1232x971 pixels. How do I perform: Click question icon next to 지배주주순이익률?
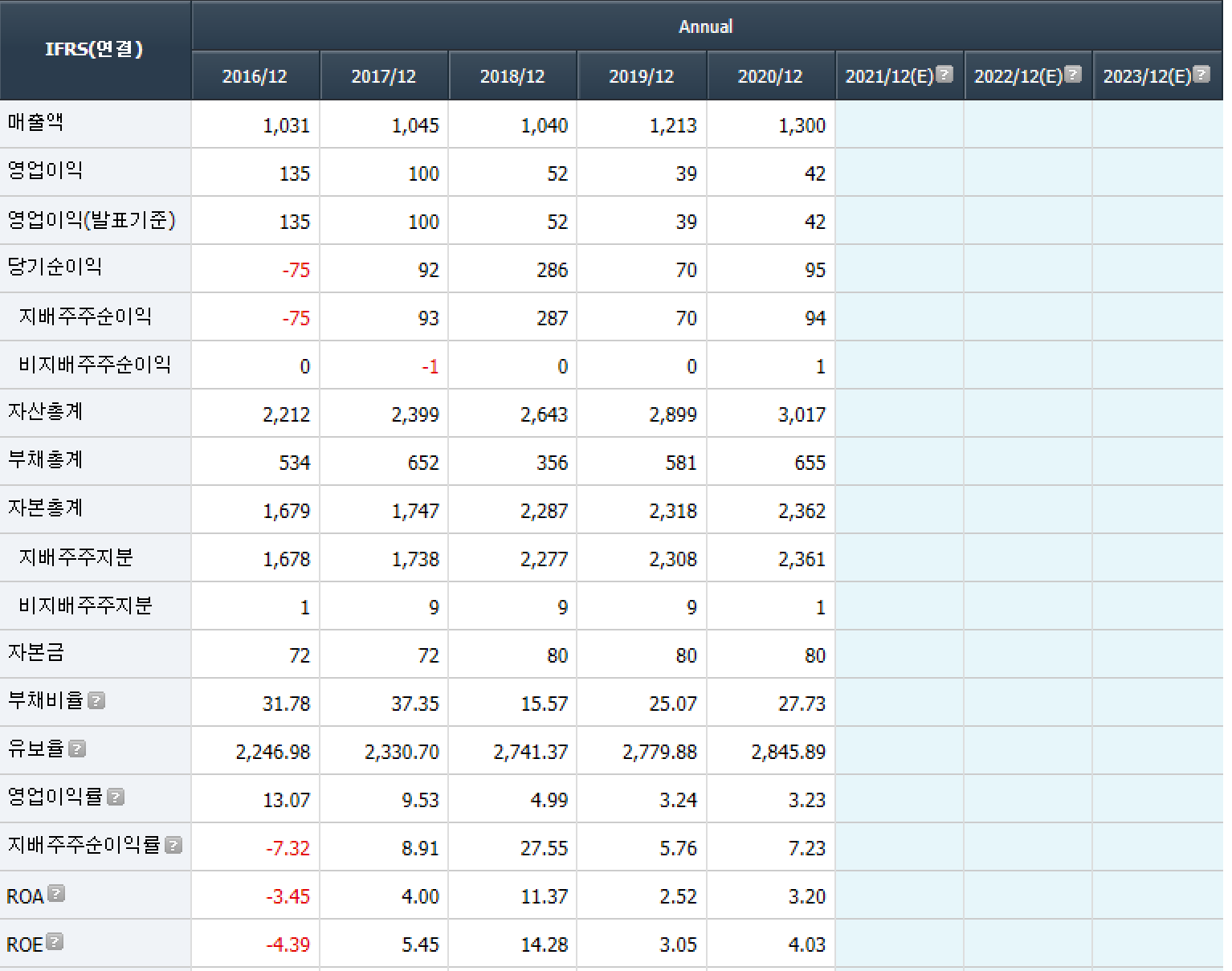173,846
